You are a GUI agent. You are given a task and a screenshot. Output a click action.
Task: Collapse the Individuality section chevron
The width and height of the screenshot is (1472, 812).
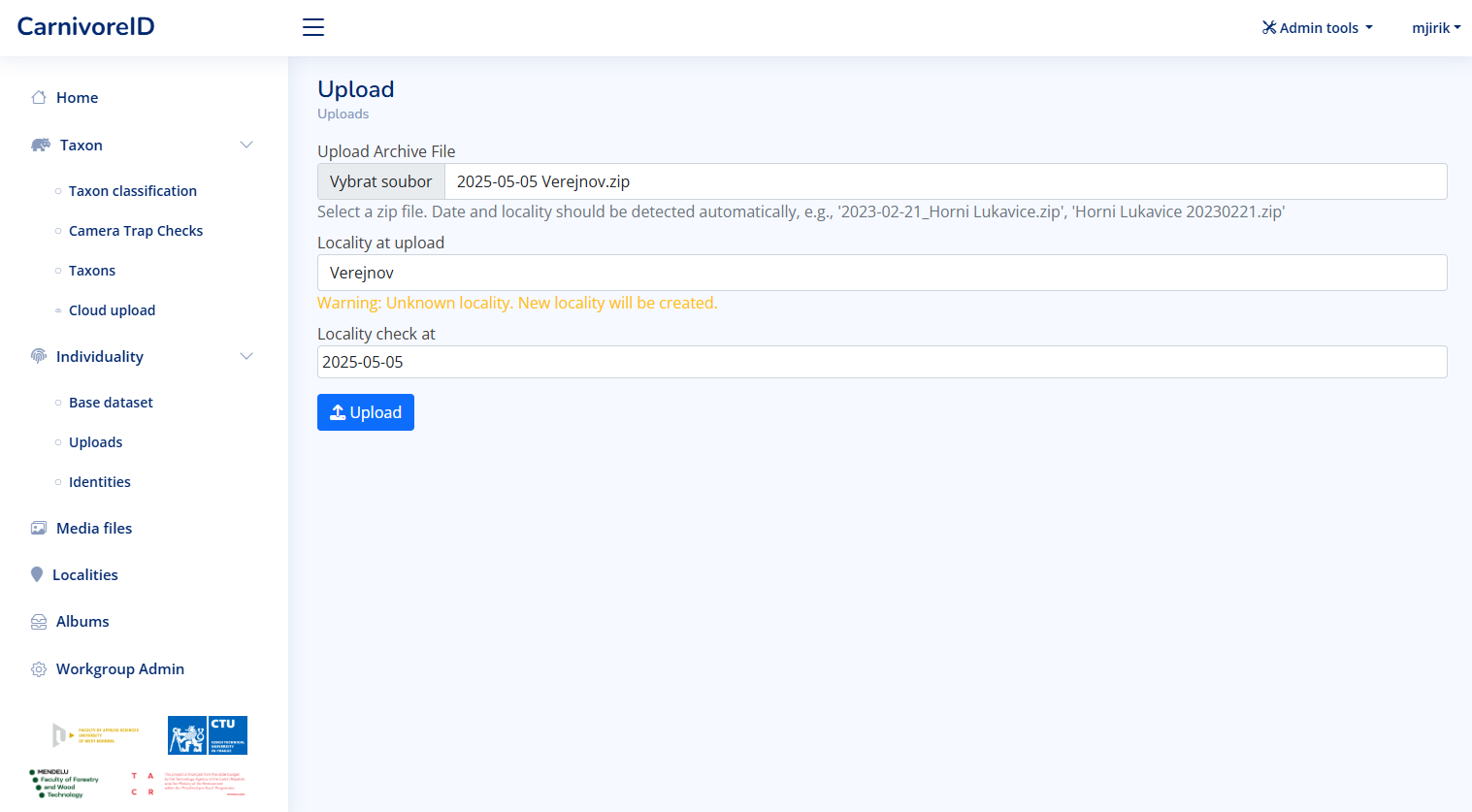[246, 356]
